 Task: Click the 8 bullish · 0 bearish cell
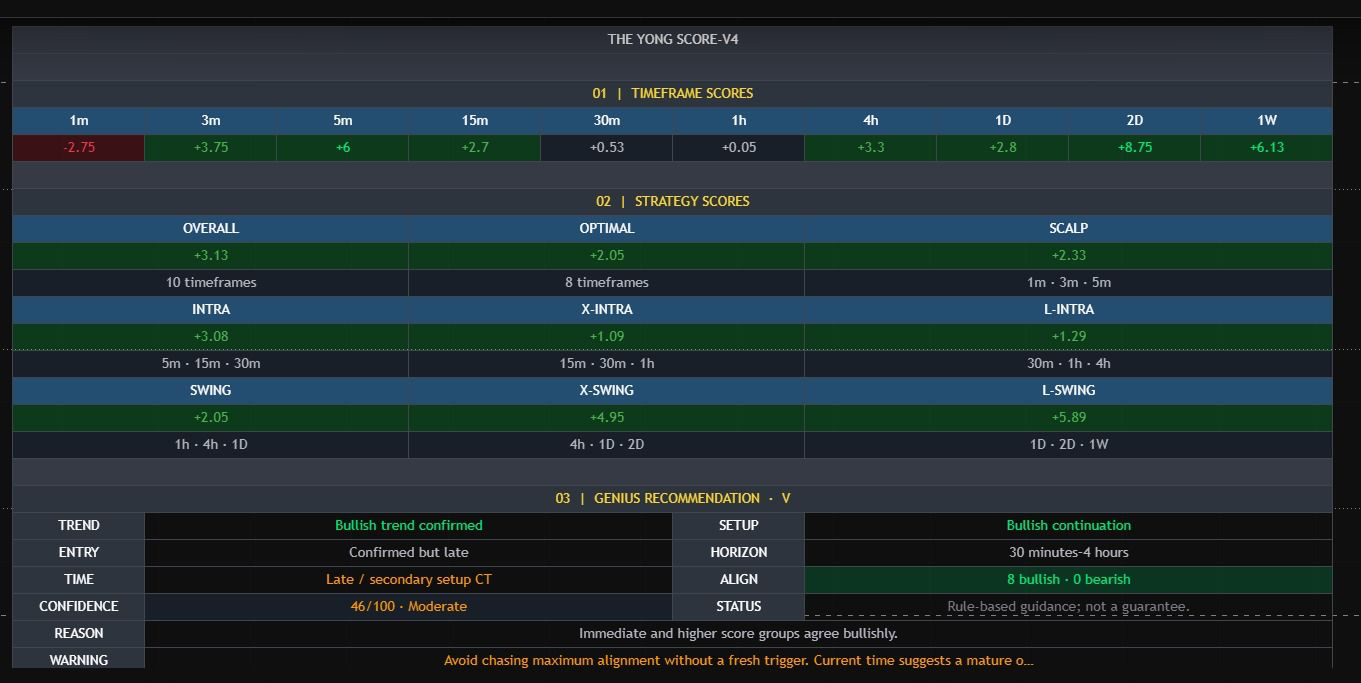(x=1068, y=579)
